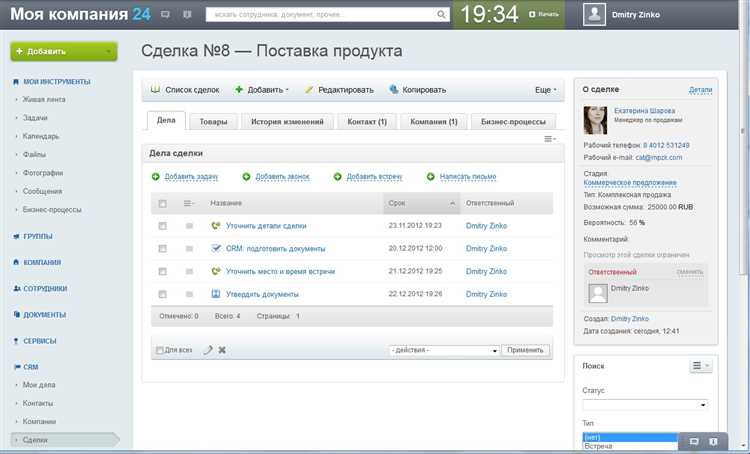Open the Еще dropdown menu
The width and height of the screenshot is (750, 454).
546,90
